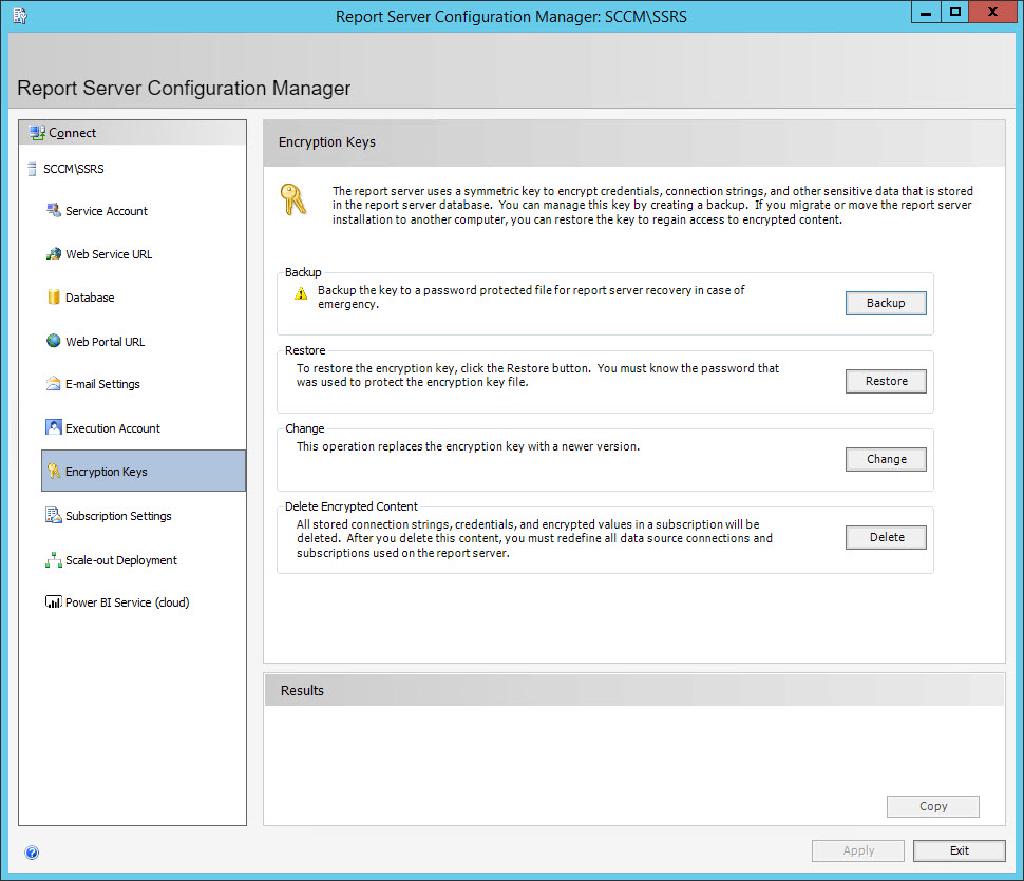
Task: Copy the Results output
Action: [932, 806]
